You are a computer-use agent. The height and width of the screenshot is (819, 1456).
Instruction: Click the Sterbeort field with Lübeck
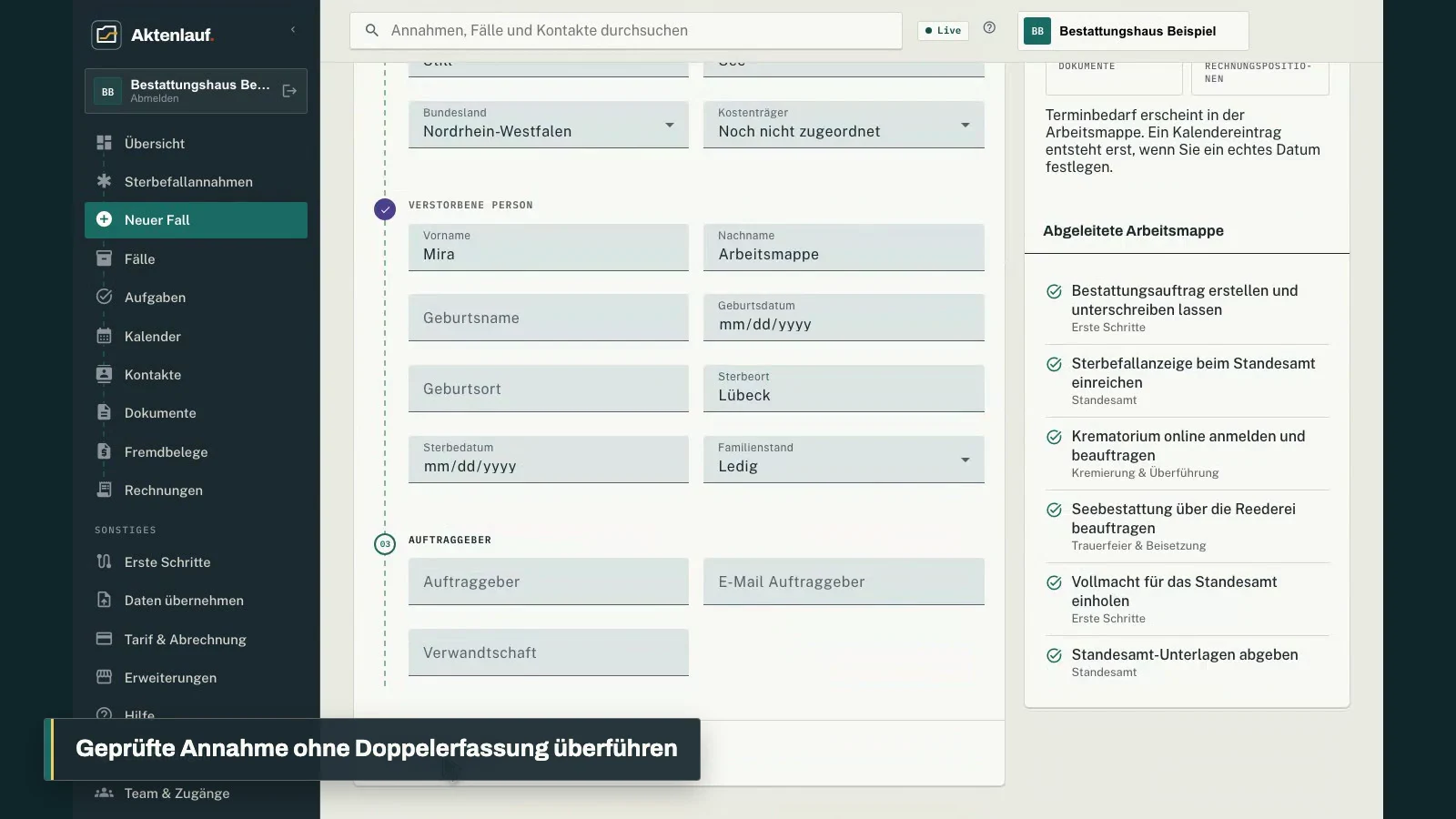(x=844, y=389)
